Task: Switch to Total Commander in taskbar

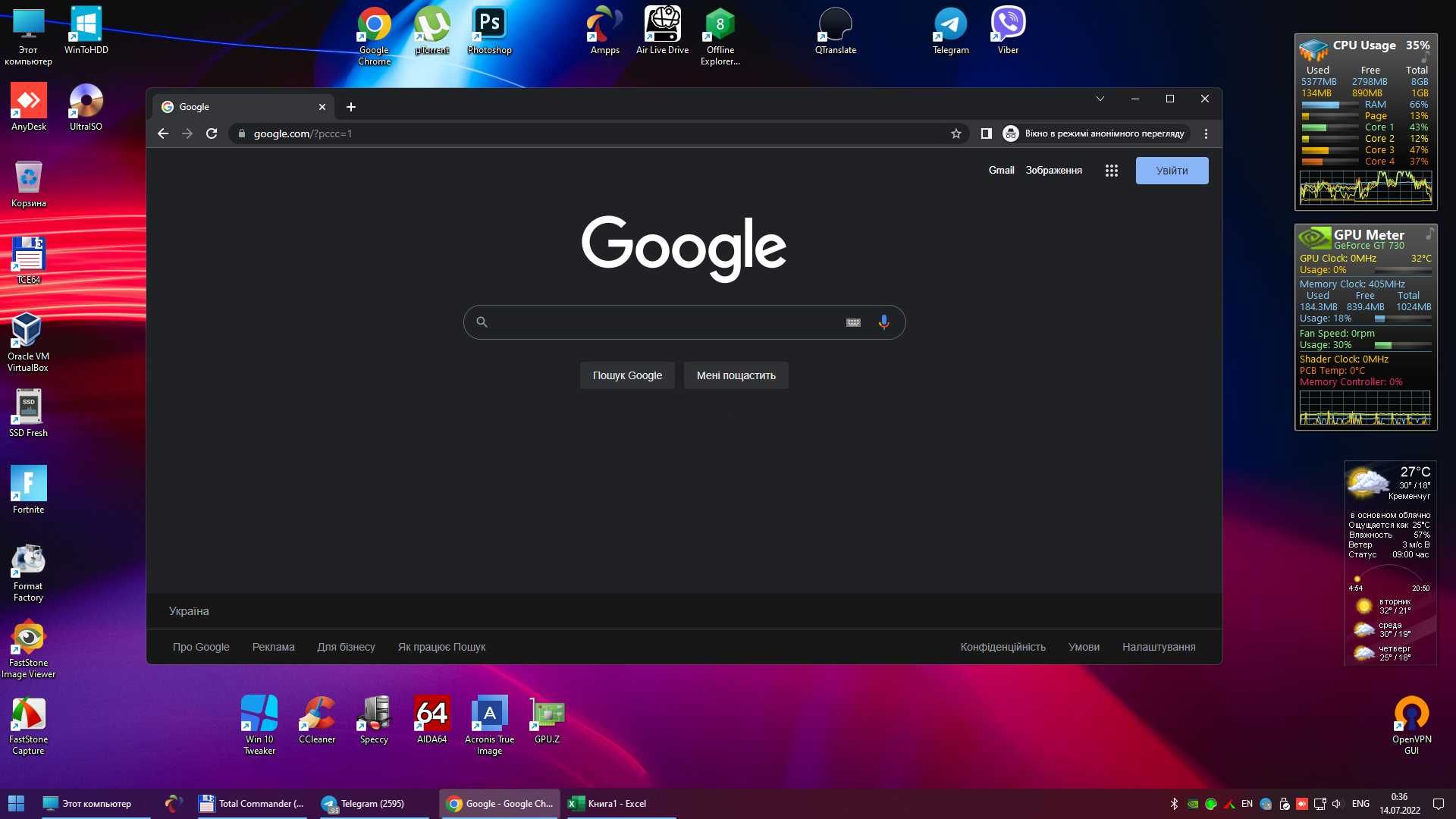Action: pyautogui.click(x=251, y=804)
